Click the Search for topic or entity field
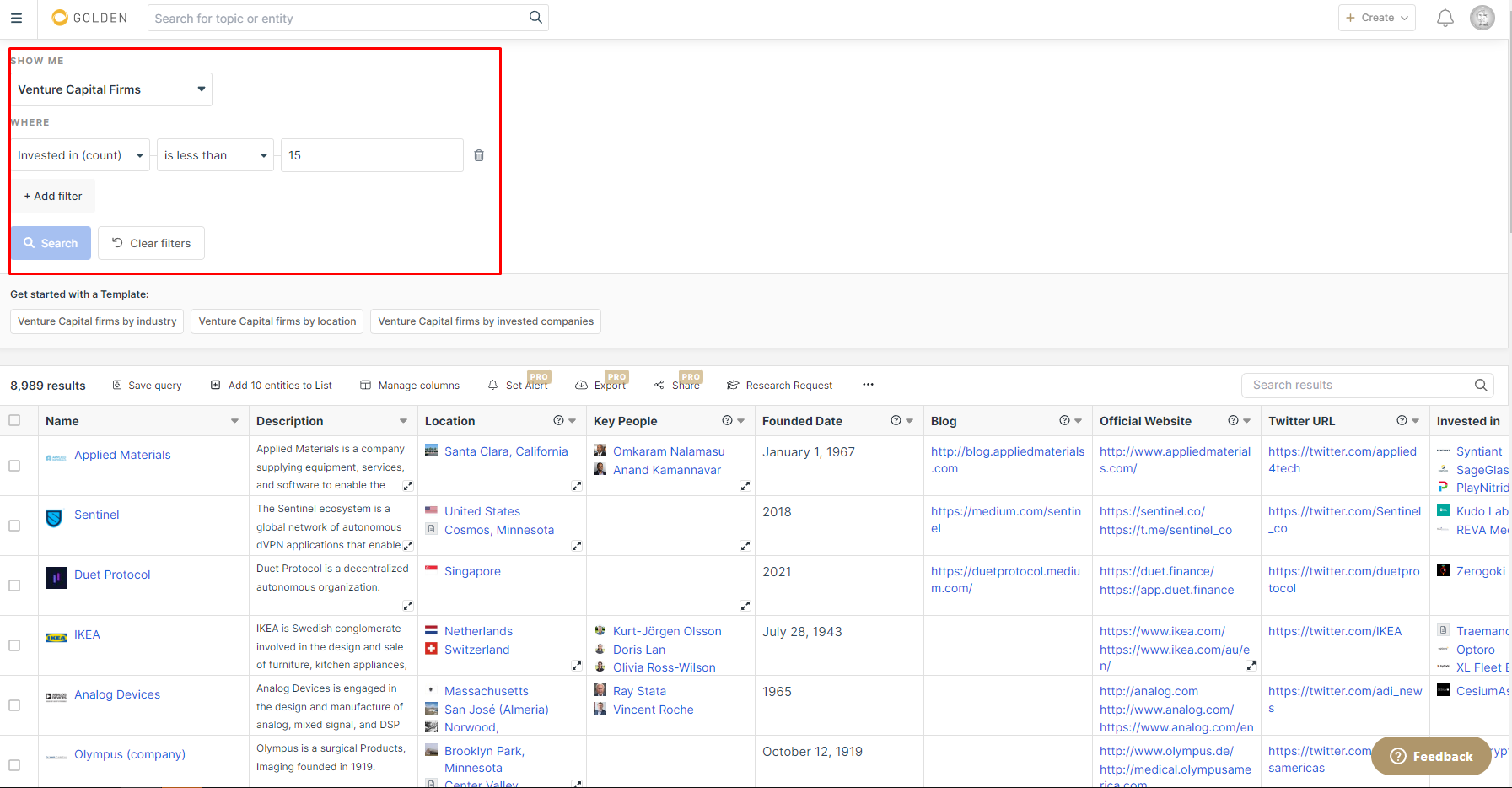The image size is (1512, 788). tap(337, 18)
